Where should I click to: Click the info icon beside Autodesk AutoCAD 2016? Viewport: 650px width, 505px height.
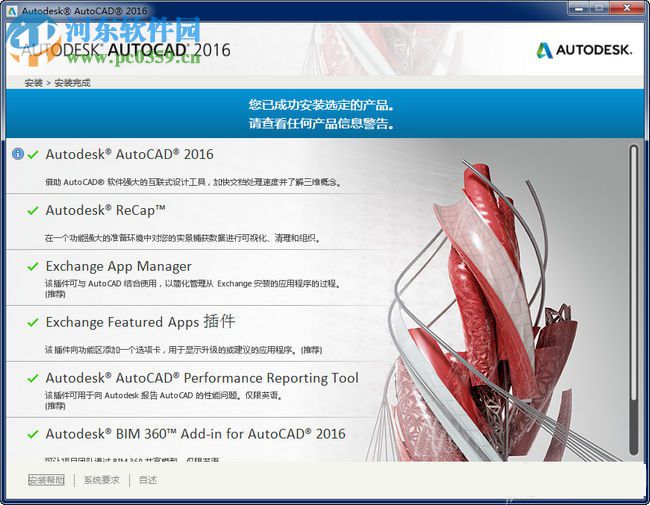click(18, 154)
